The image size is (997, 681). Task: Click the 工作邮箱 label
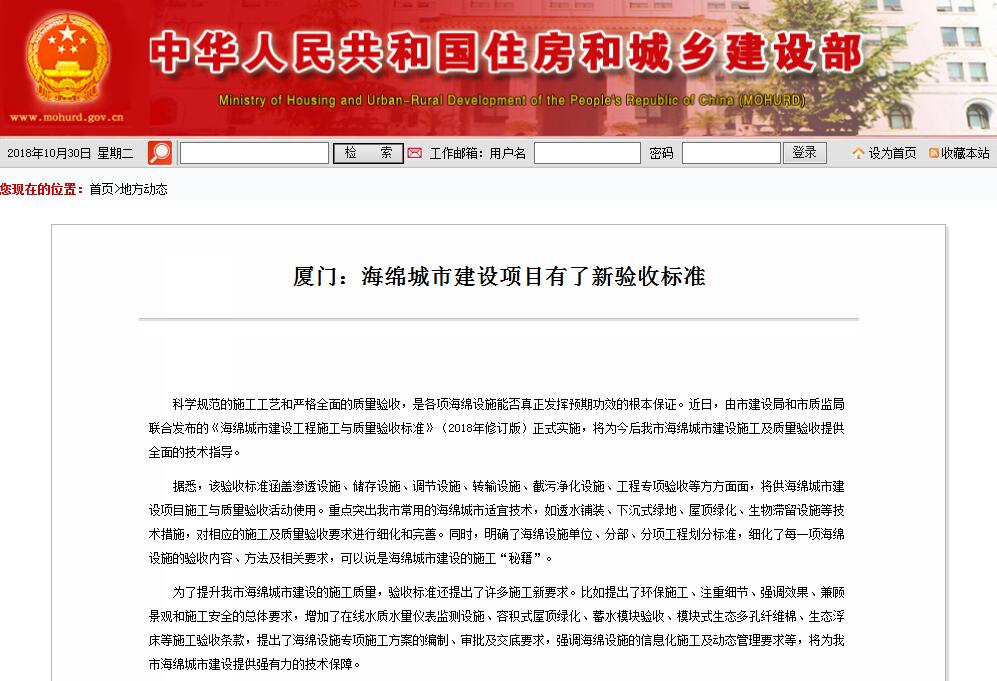point(457,153)
